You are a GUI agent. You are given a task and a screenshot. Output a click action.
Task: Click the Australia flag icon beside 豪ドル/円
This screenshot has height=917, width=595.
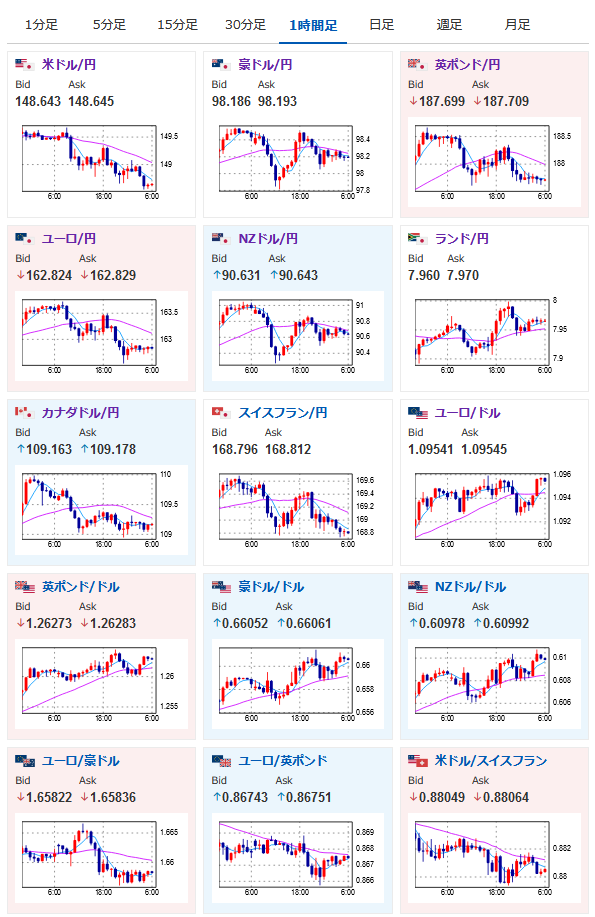point(221,64)
